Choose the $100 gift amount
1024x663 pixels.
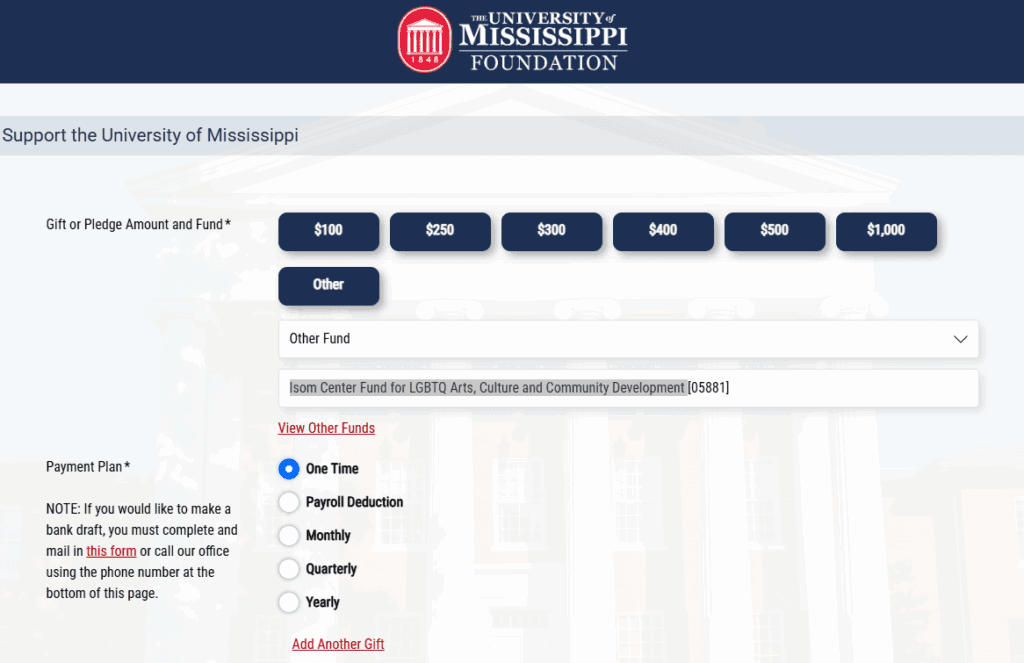328,231
